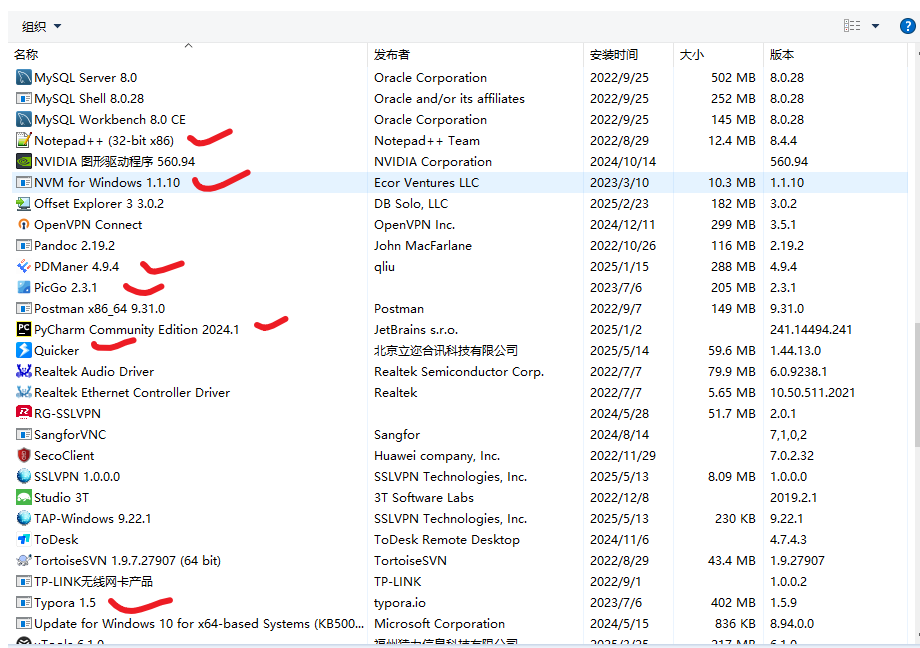Click the MySQL Workbench 8.0 CE icon

23,120
